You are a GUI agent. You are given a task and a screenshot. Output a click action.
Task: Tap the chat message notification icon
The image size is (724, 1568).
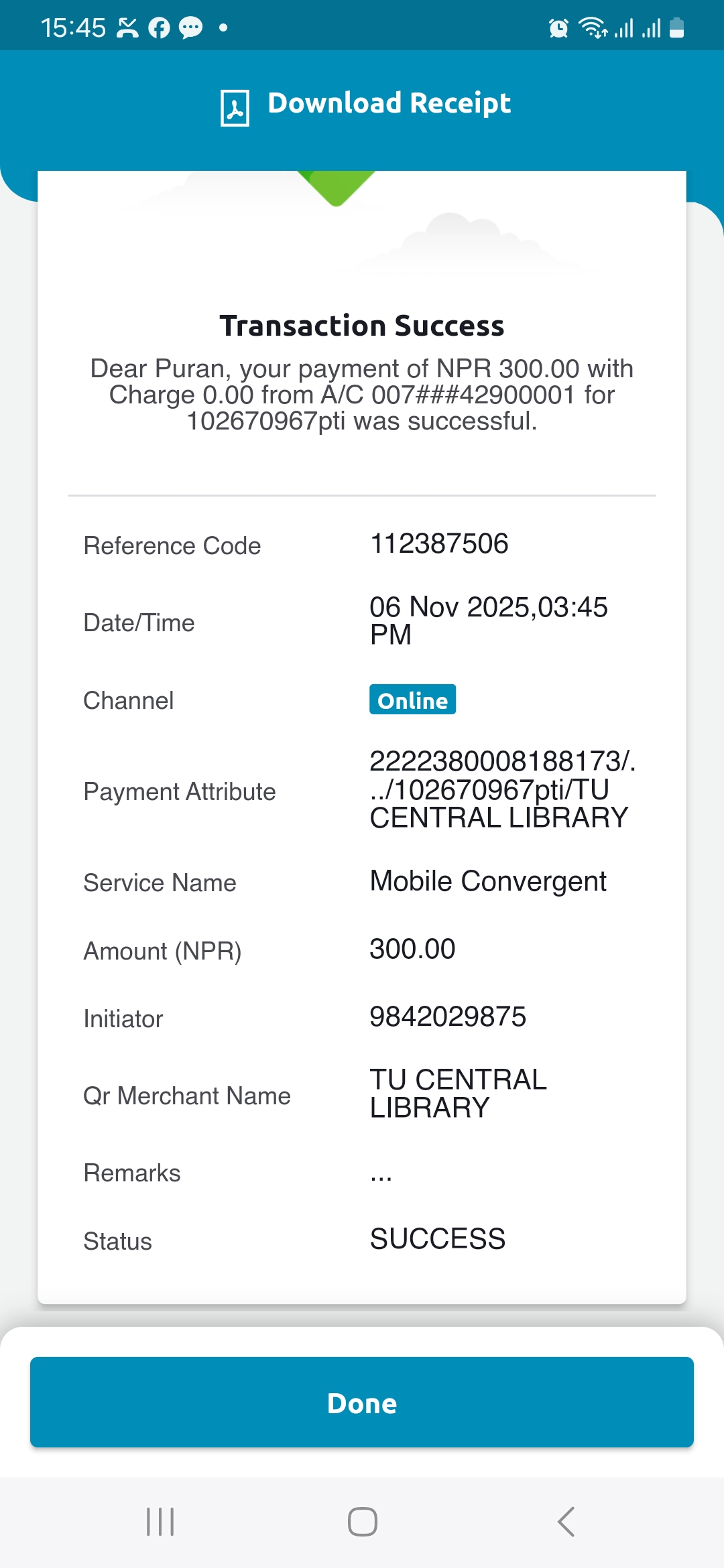click(x=190, y=28)
